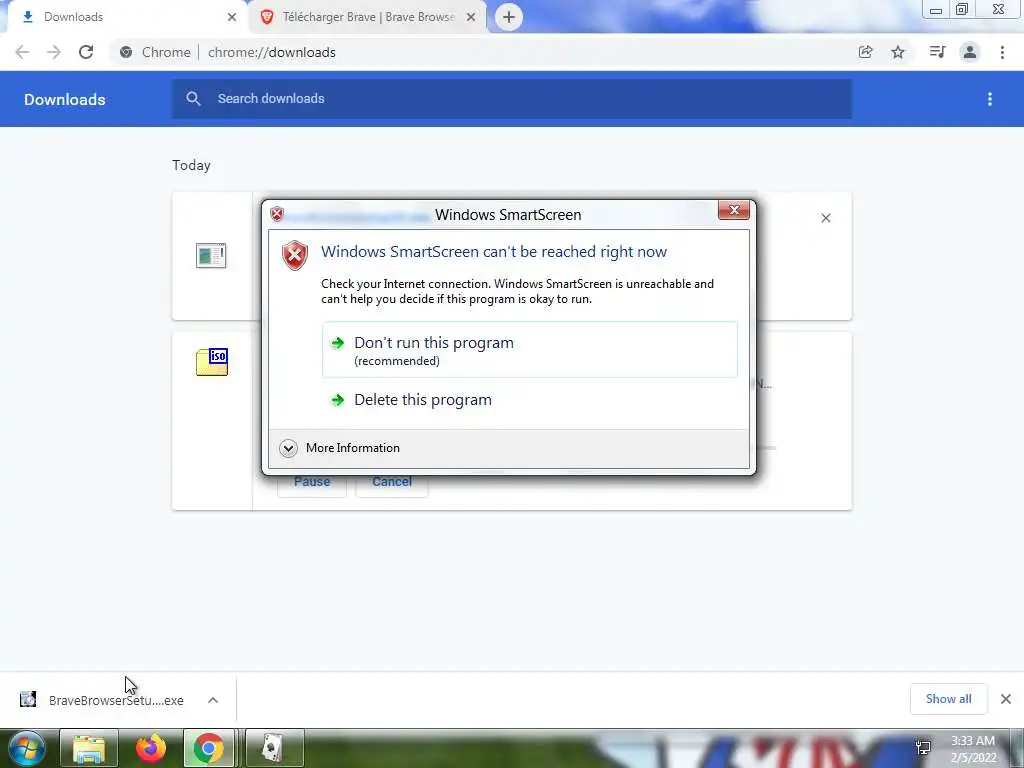Click the Chrome taskbar icon
Viewport: 1024px width, 768px height.
[208, 748]
